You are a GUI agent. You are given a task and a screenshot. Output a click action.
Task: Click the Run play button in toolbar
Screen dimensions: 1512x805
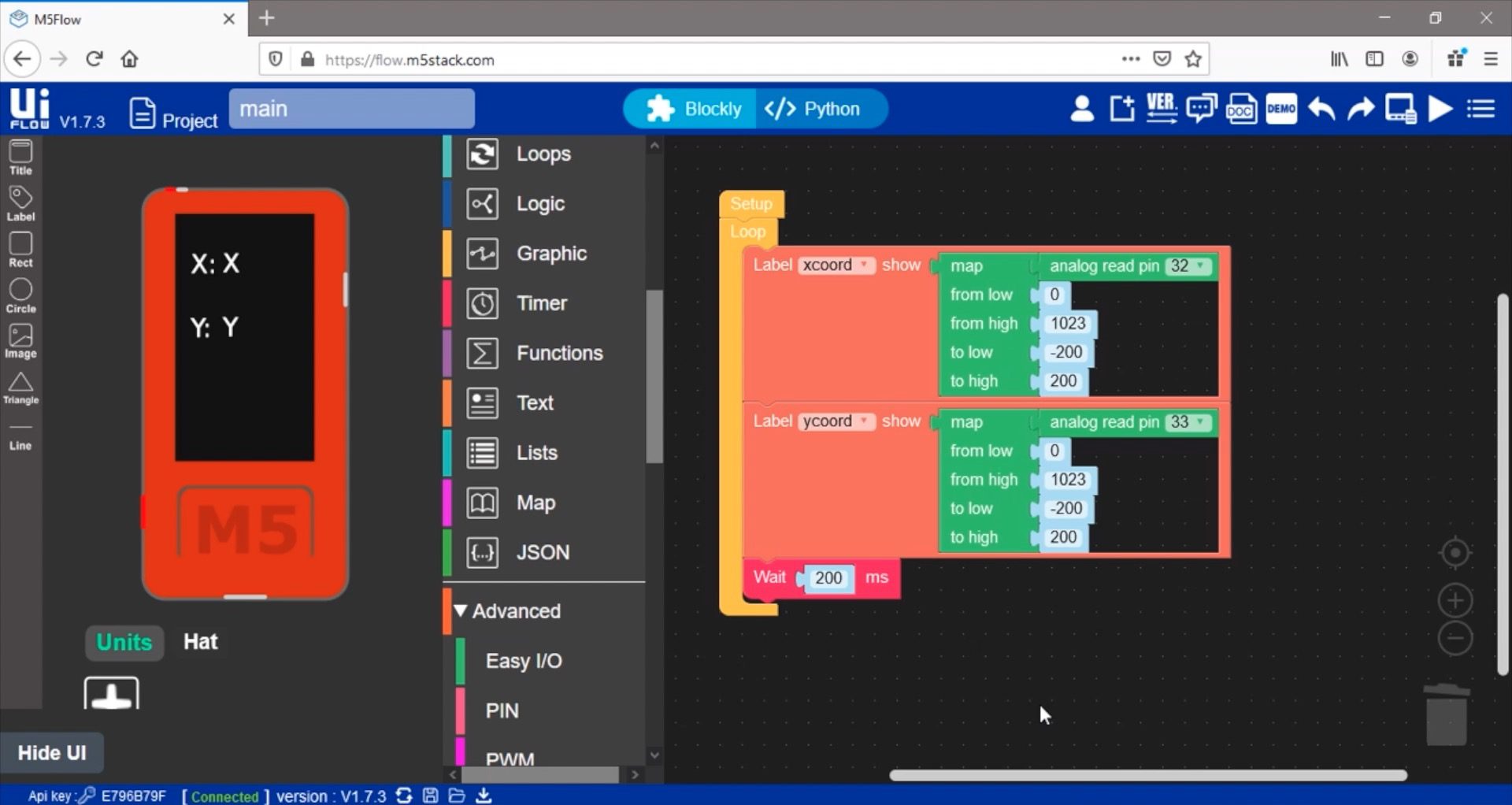(1440, 109)
